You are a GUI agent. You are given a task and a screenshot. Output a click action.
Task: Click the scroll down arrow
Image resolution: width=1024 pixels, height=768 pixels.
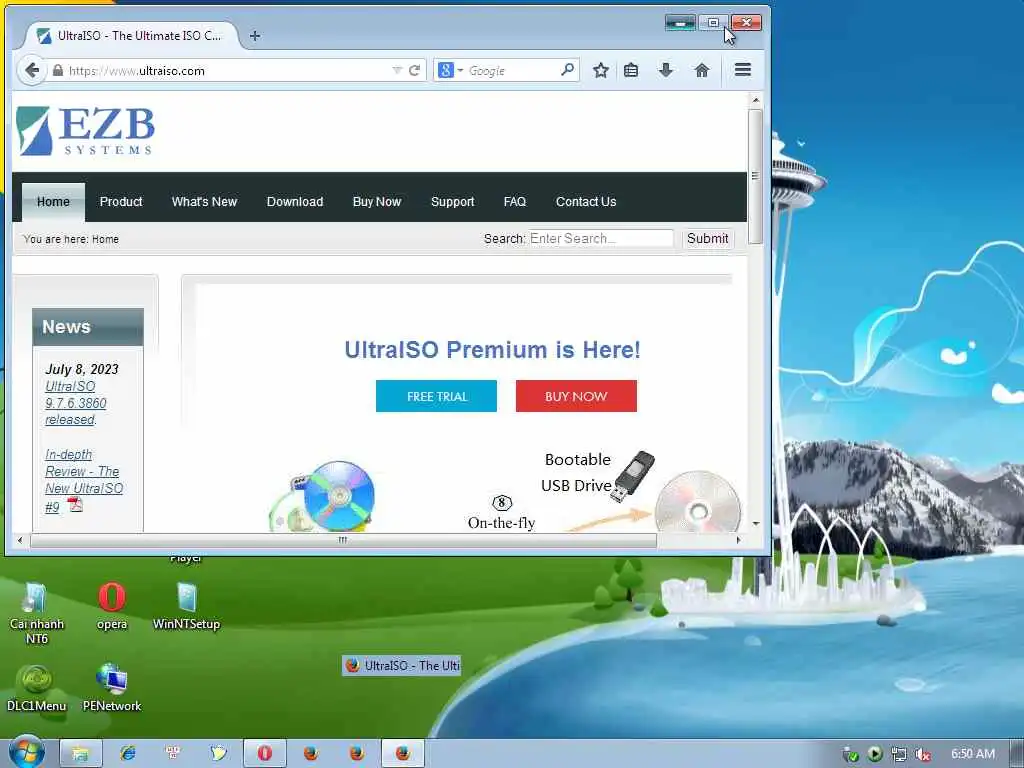755,524
